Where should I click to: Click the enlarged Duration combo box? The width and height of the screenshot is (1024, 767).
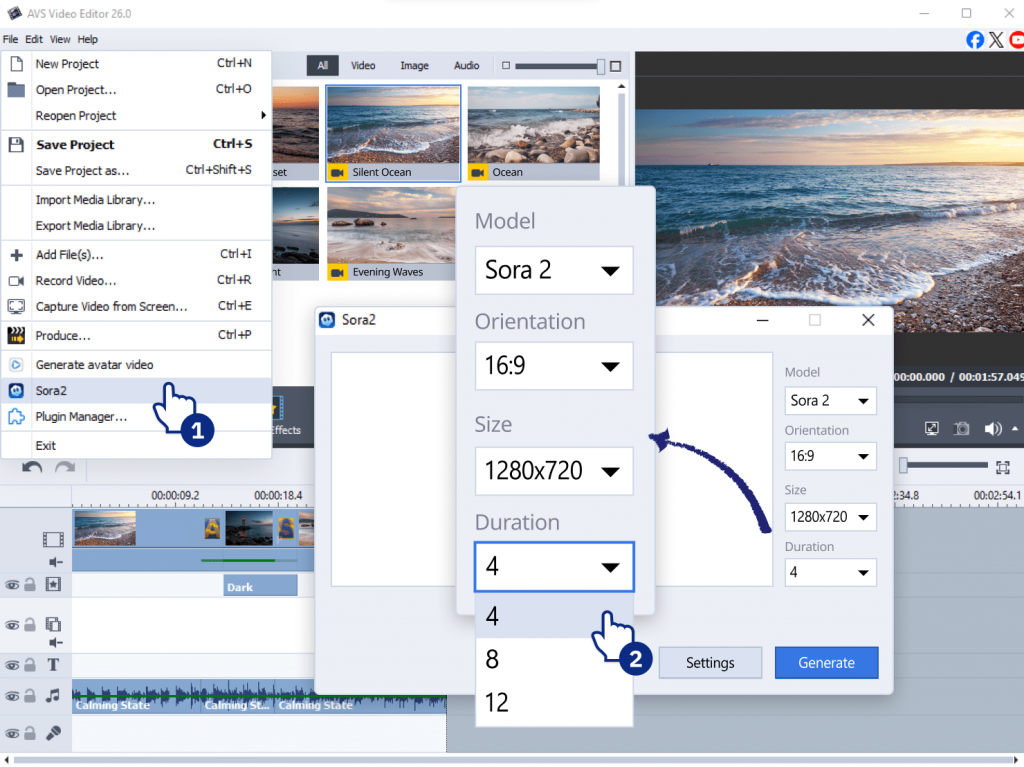[x=554, y=566]
